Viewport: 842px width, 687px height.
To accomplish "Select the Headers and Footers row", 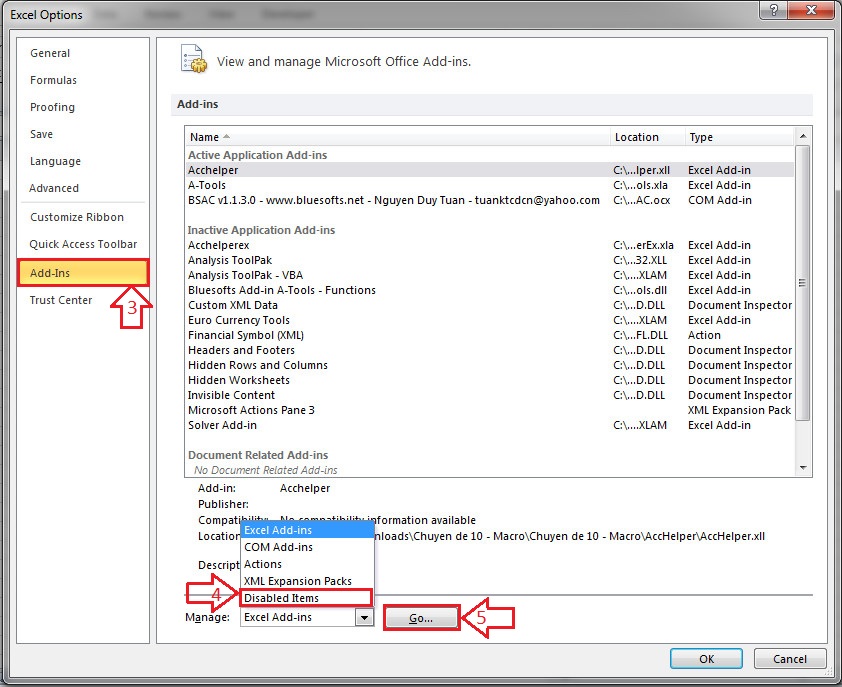I will coord(490,351).
